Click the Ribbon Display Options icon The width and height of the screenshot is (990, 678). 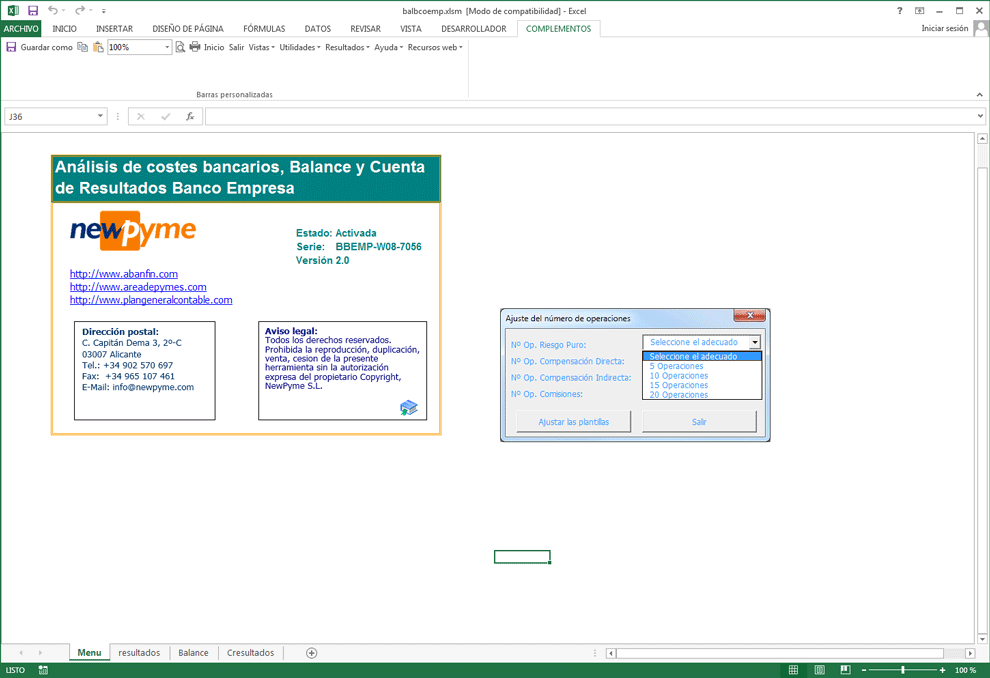[x=919, y=11]
